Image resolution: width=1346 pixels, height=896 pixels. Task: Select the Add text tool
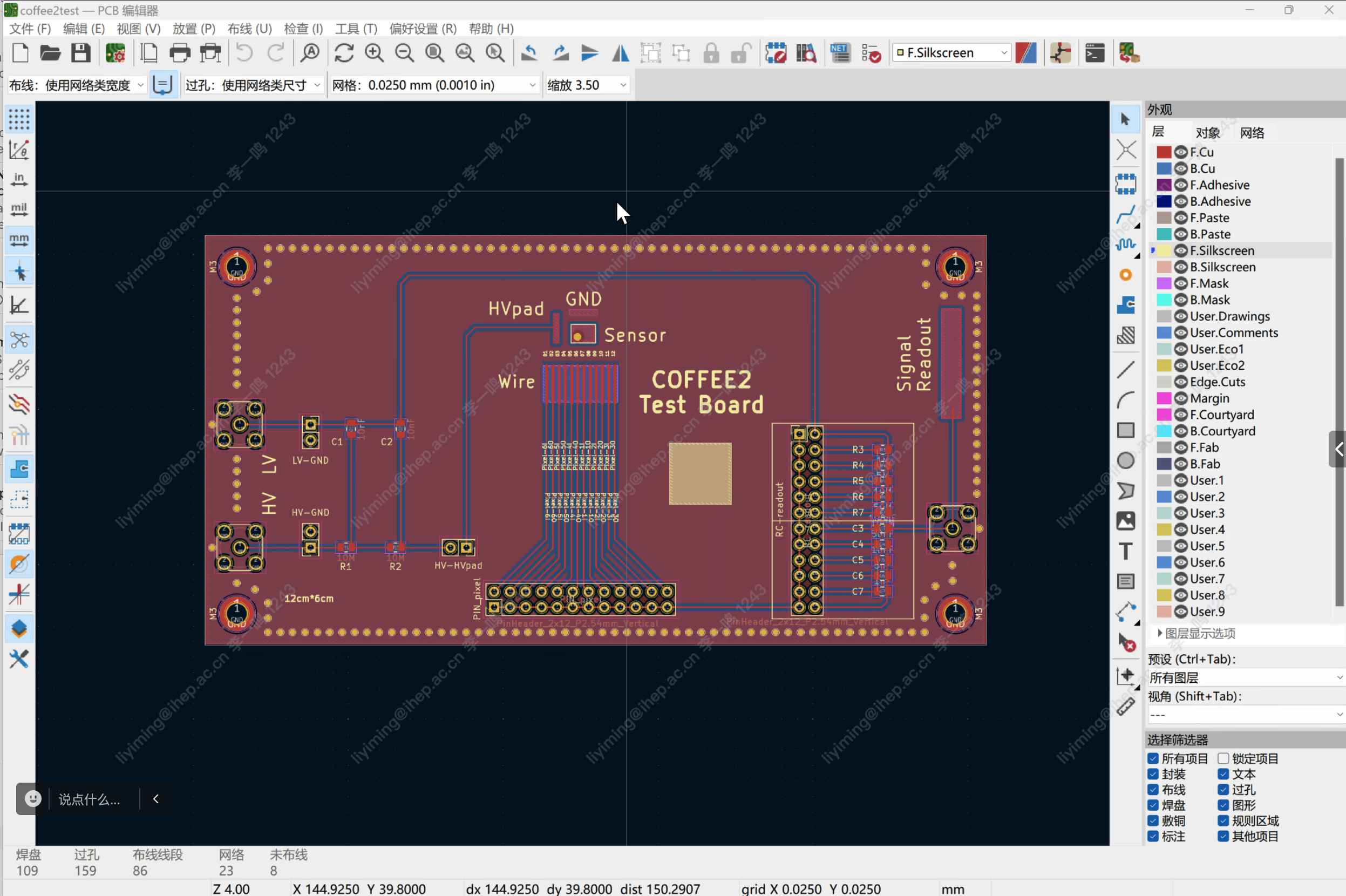(1125, 552)
